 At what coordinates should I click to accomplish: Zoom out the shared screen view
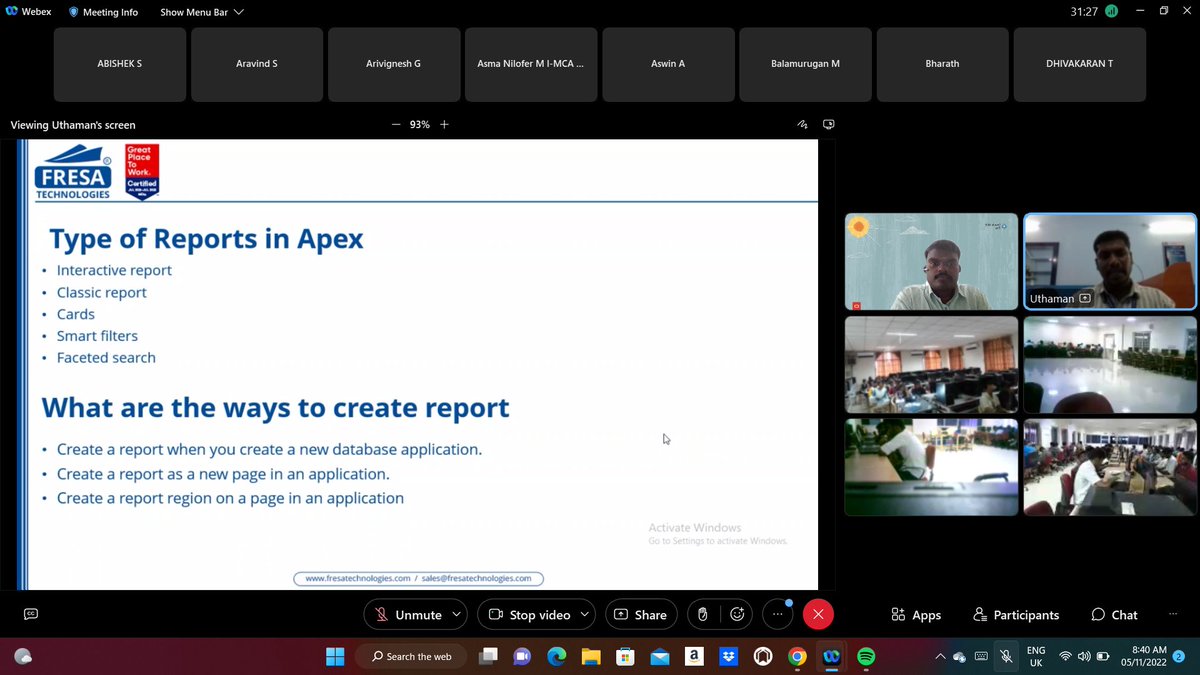396,125
